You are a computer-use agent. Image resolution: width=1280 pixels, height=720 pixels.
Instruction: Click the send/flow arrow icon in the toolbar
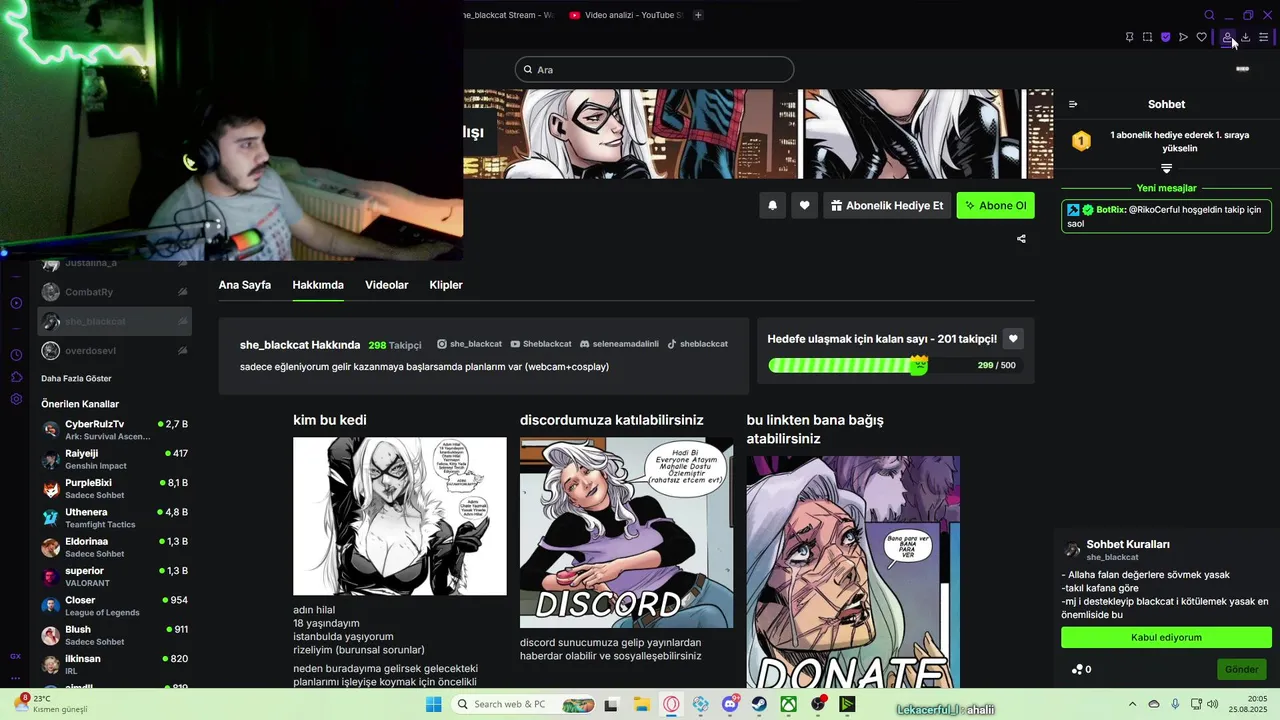point(1183,37)
